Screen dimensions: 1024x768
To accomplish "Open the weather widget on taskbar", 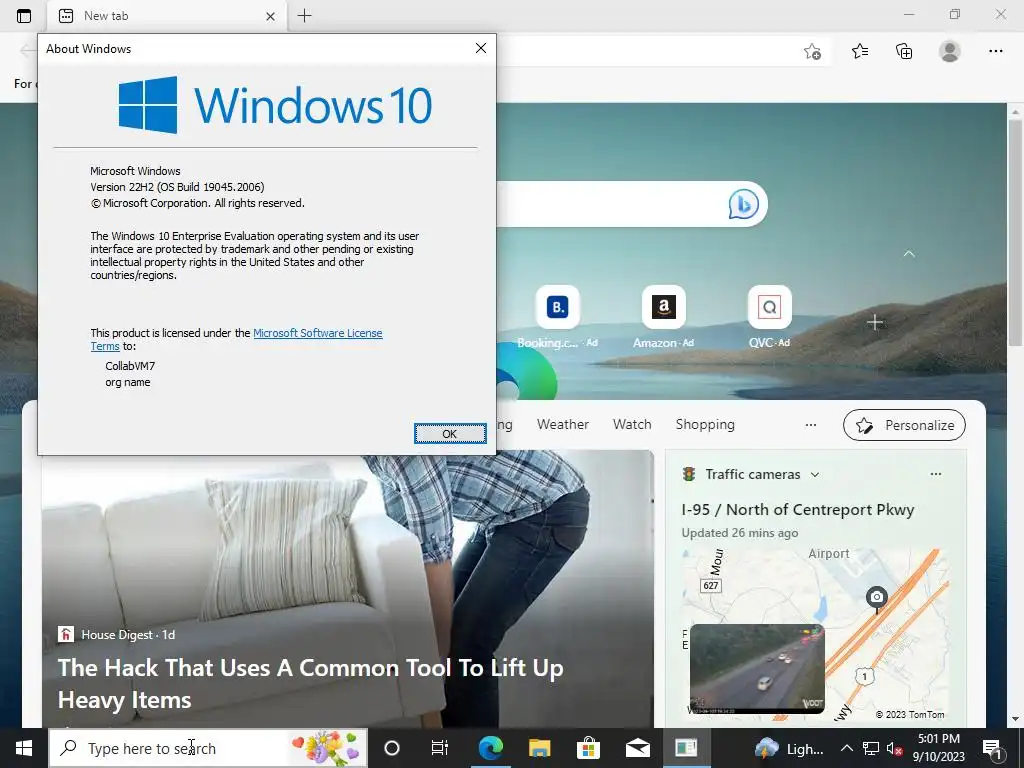I will click(x=790, y=748).
